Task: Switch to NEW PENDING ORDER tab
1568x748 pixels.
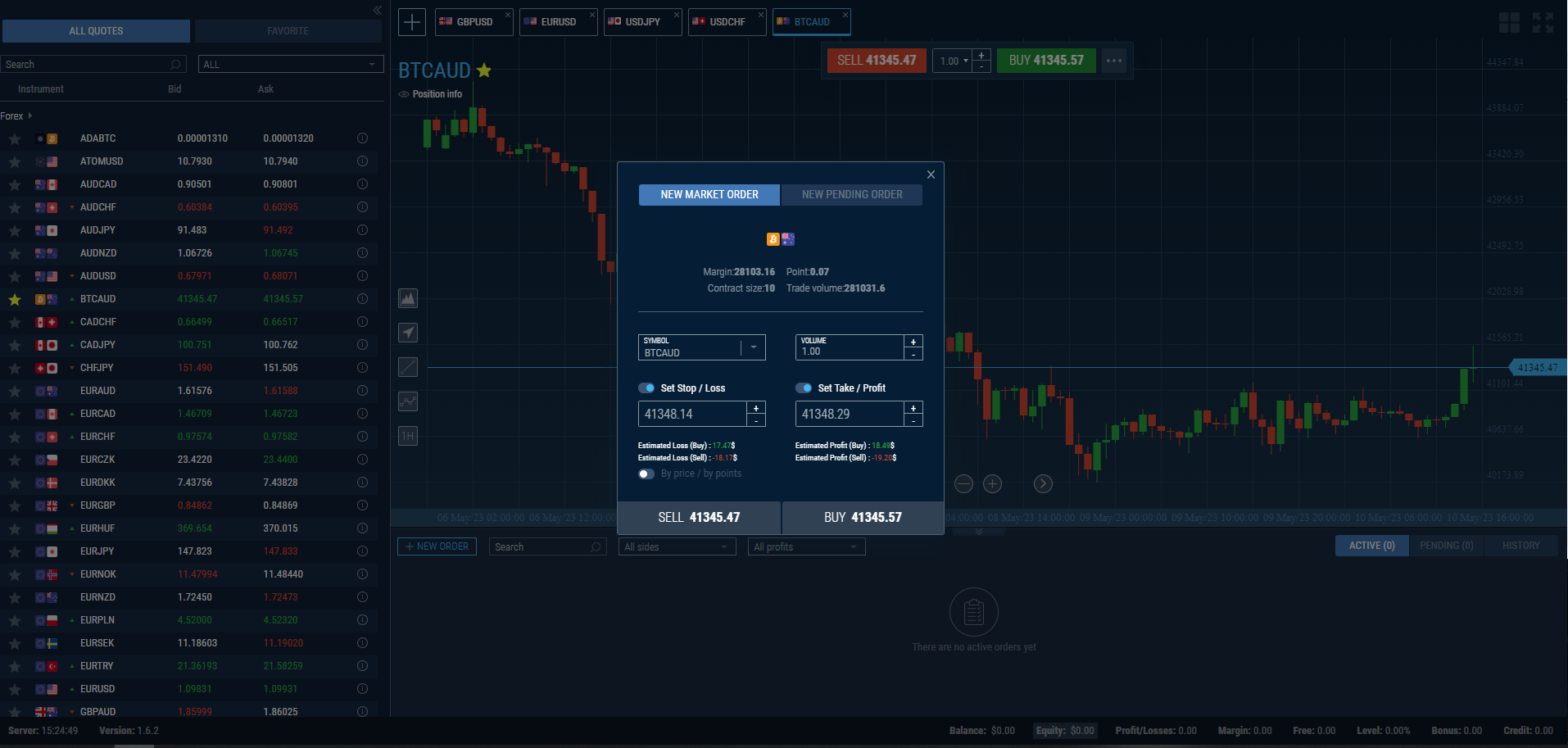Action: pyautogui.click(x=852, y=195)
